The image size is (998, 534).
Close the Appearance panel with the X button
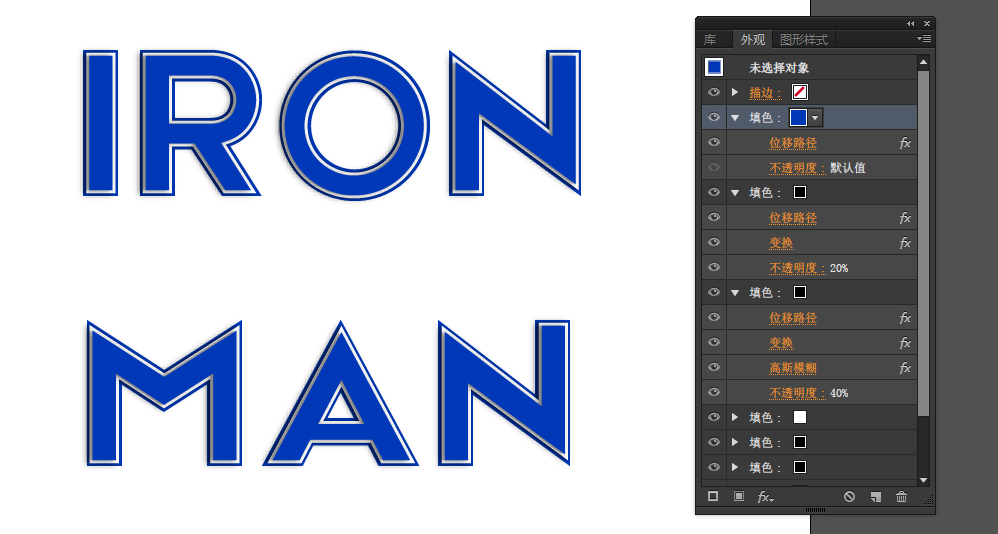[x=927, y=24]
